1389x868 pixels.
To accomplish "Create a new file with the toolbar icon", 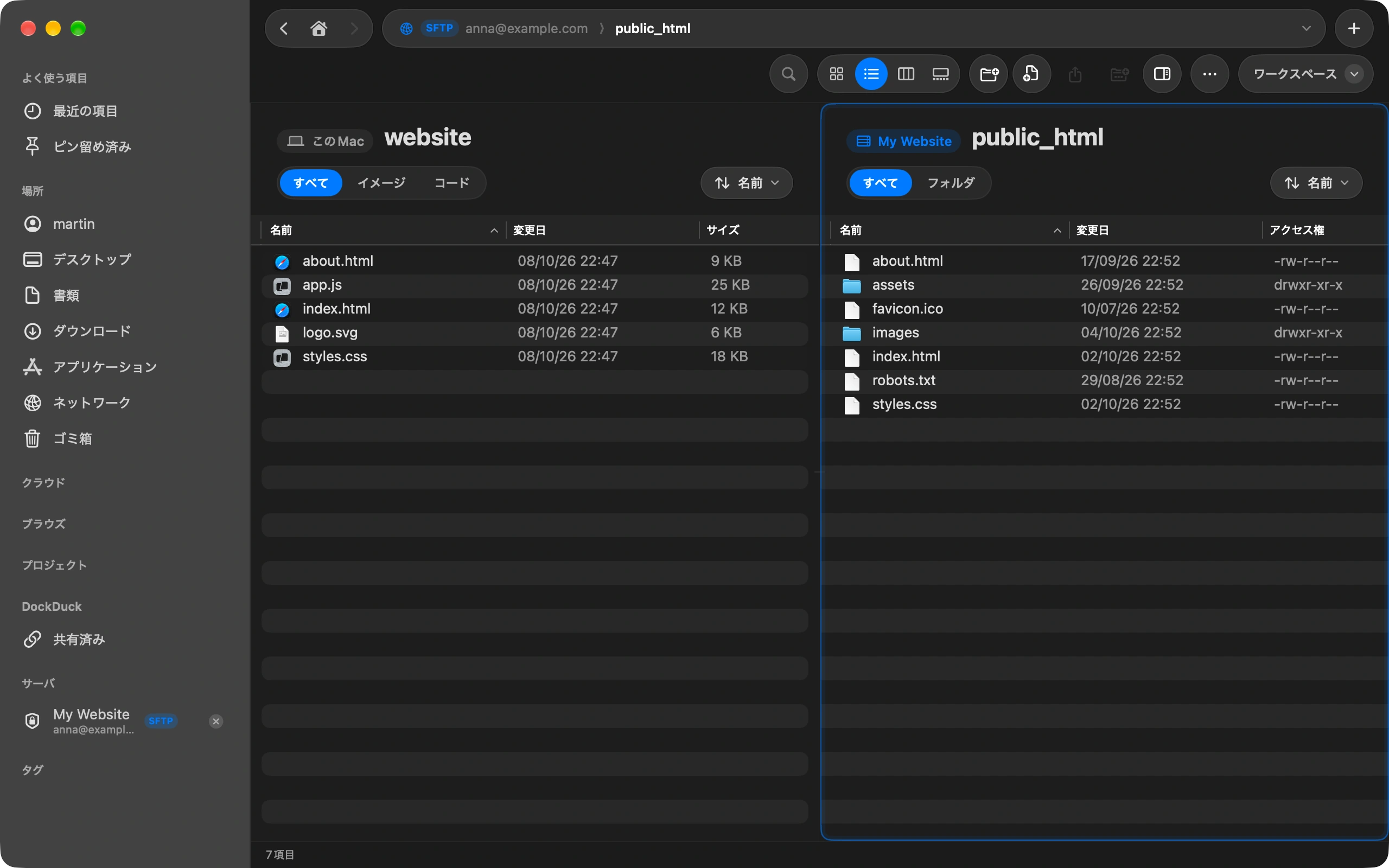I will point(1031,74).
